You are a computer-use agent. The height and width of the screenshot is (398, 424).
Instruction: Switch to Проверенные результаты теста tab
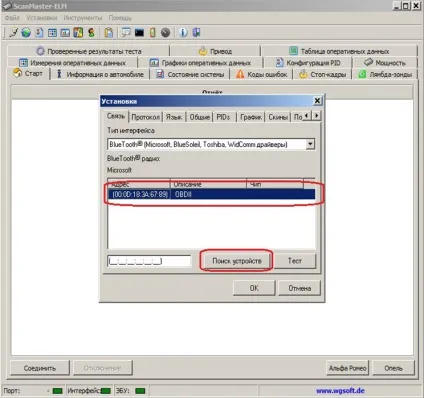[x=89, y=51]
